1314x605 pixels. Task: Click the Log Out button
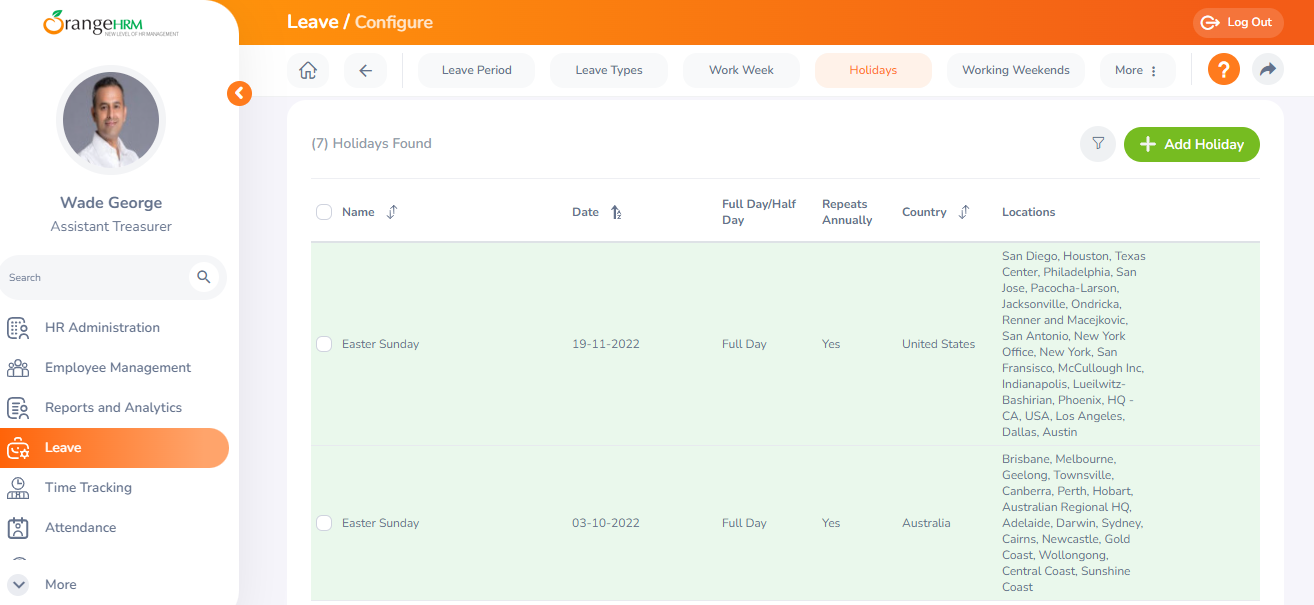1237,22
